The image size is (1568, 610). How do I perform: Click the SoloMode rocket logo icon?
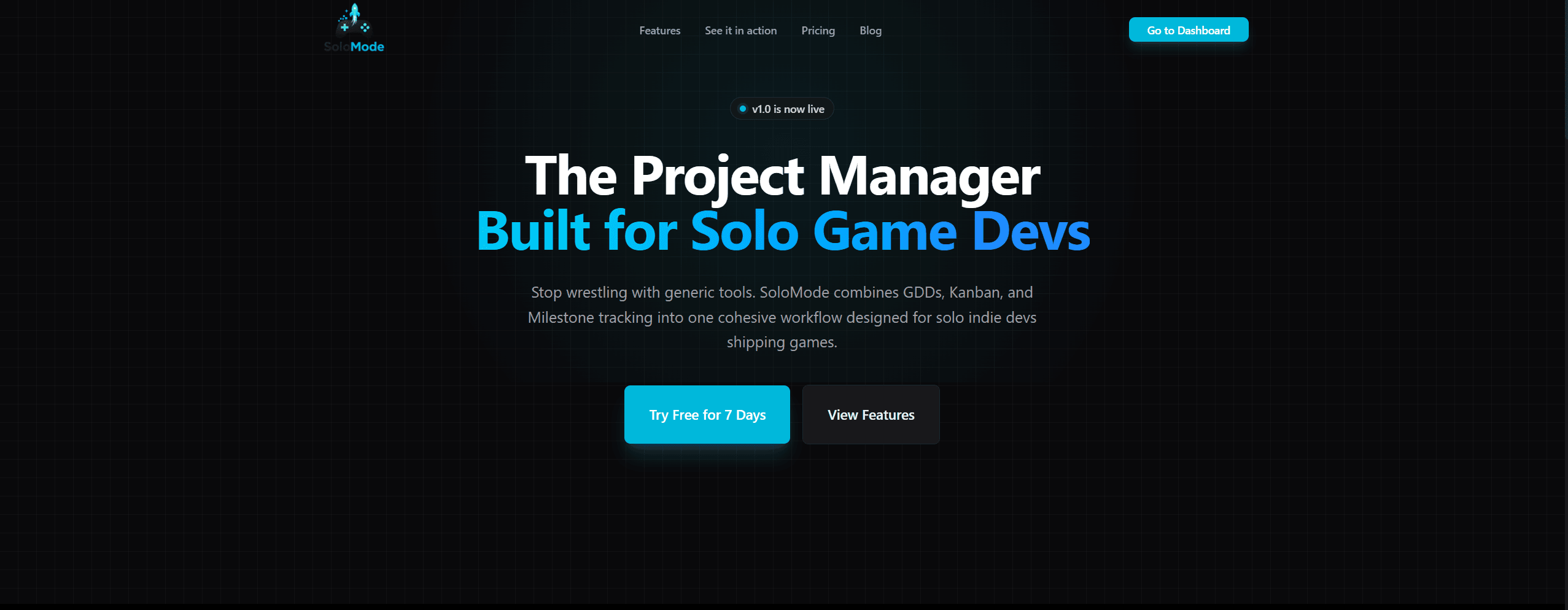tap(354, 20)
